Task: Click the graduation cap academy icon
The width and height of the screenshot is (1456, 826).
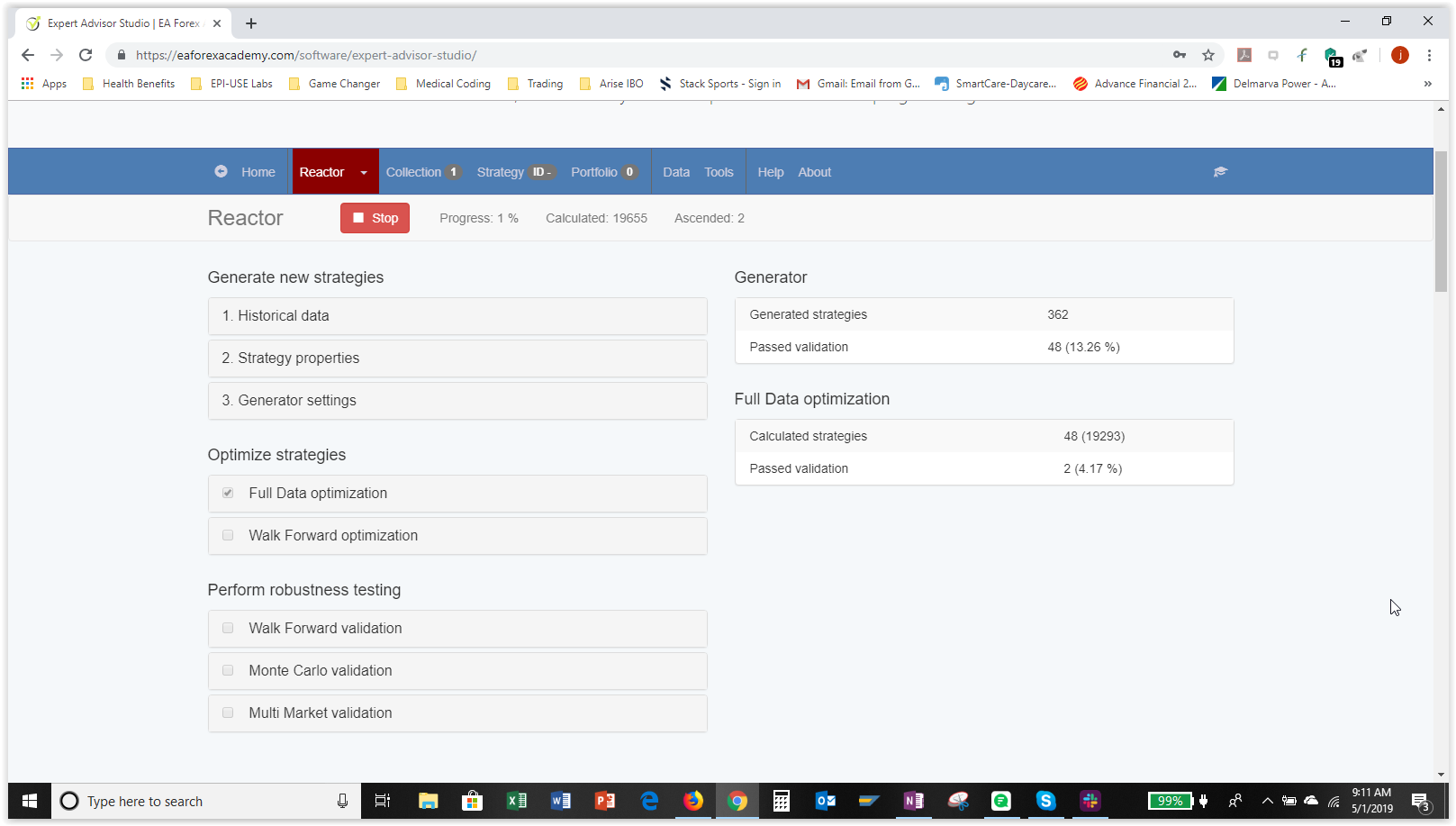Action: click(x=1220, y=171)
